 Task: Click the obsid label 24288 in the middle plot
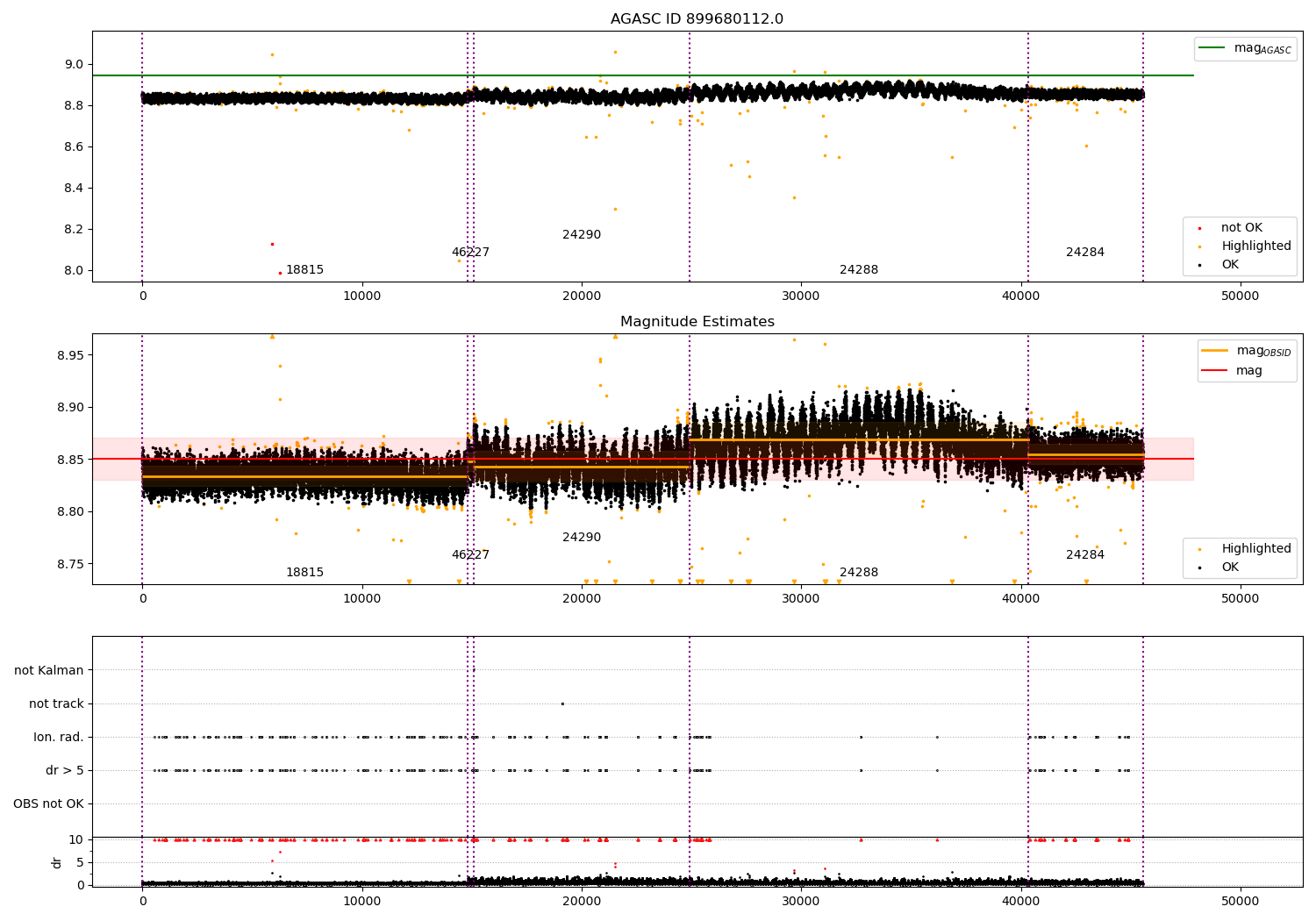tap(859, 573)
